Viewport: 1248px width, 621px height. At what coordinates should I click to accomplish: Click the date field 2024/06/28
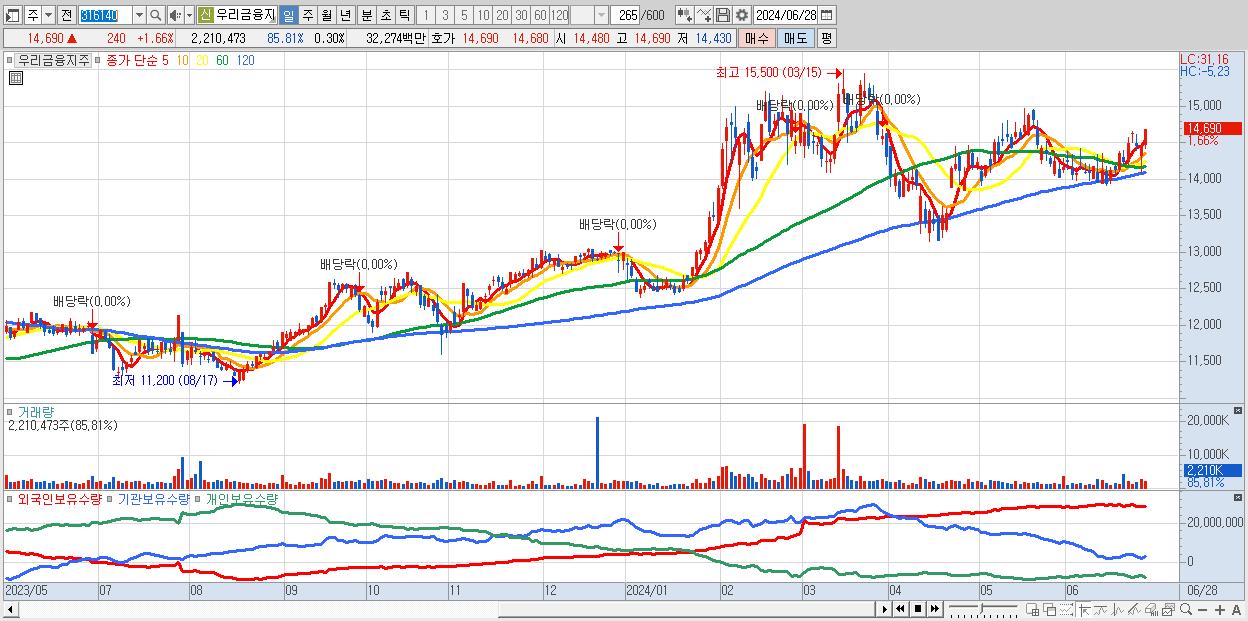(786, 15)
